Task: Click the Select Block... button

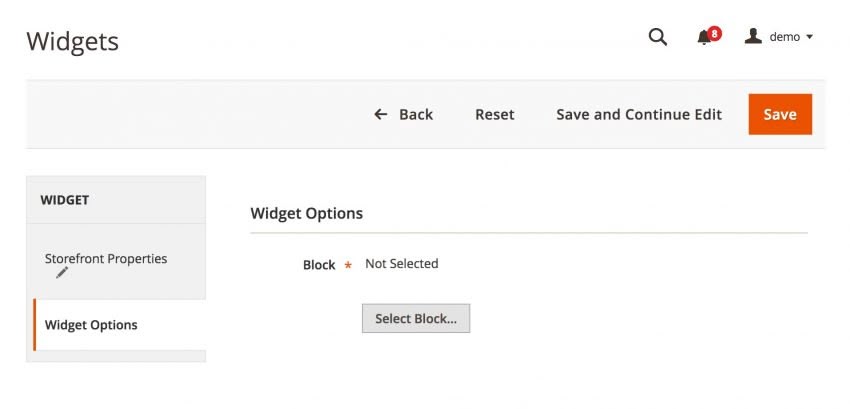Action: (x=415, y=319)
